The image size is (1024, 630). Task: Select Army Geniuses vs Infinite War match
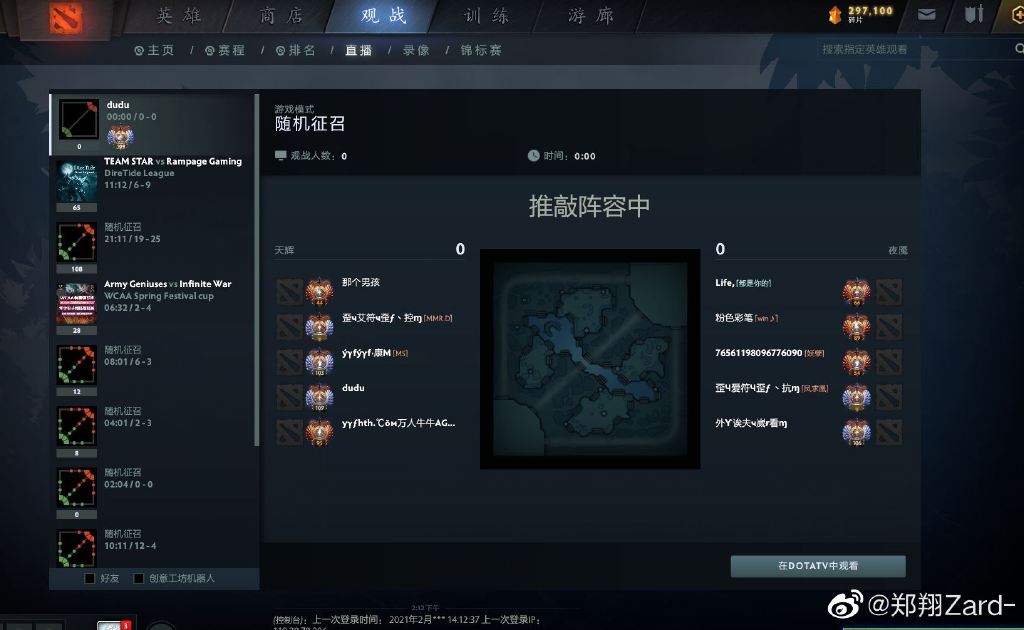pos(151,307)
